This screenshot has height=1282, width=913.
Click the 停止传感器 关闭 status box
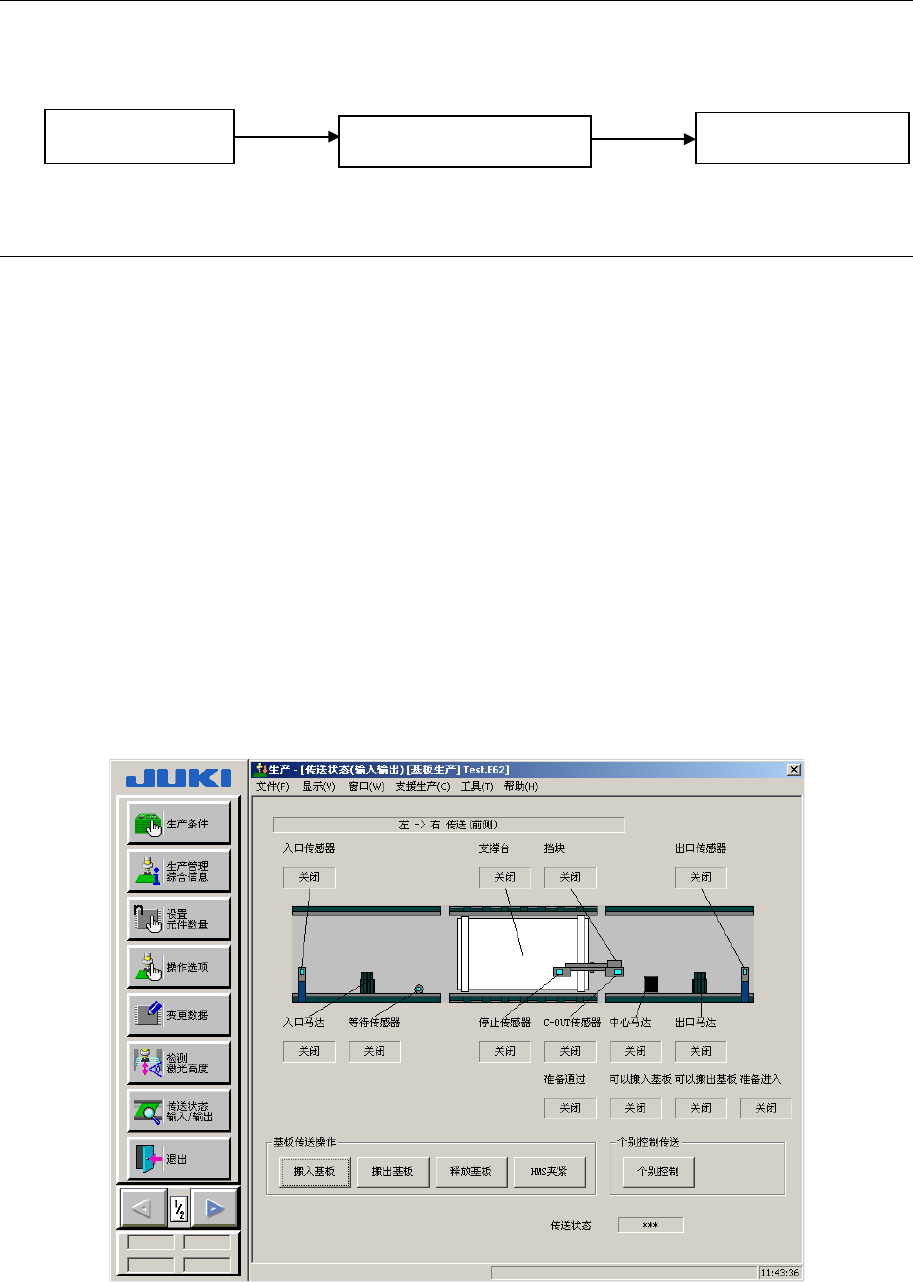[505, 1052]
